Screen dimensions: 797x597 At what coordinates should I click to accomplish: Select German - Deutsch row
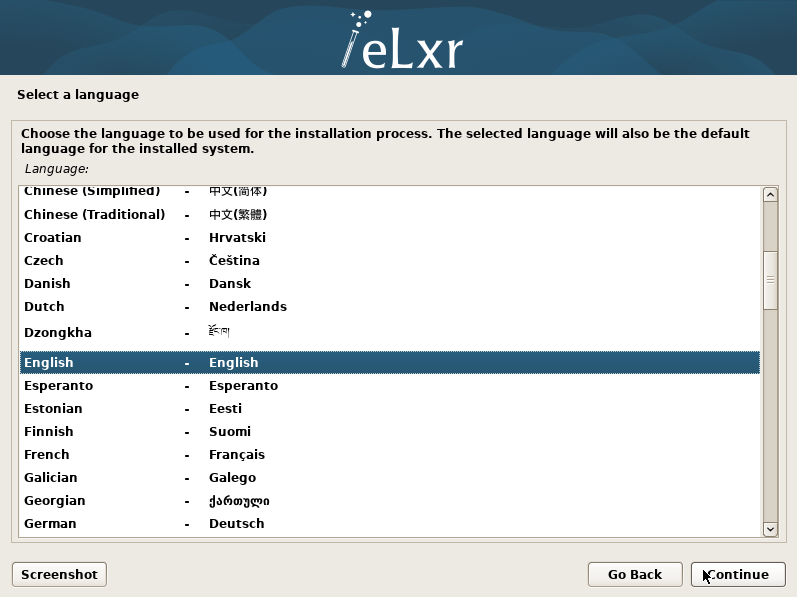[390, 523]
